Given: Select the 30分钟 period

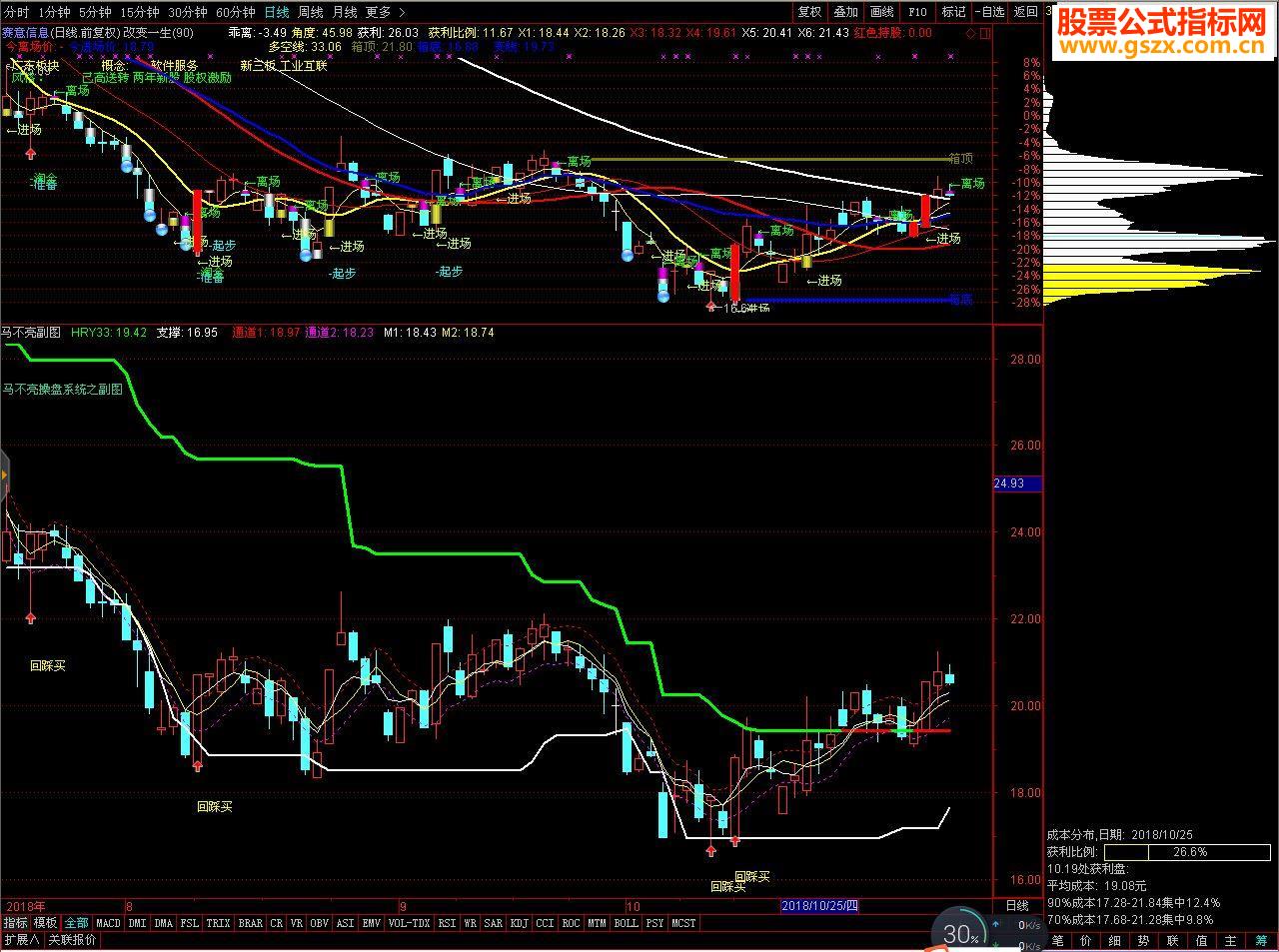Looking at the screenshot, I should point(187,12).
